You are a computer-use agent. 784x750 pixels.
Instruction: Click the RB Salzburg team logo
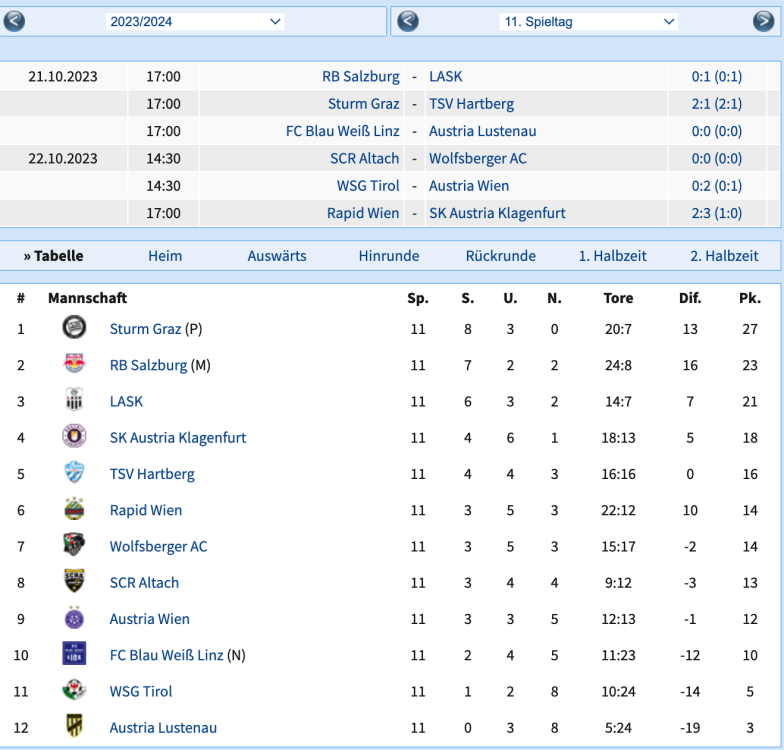[x=74, y=365]
